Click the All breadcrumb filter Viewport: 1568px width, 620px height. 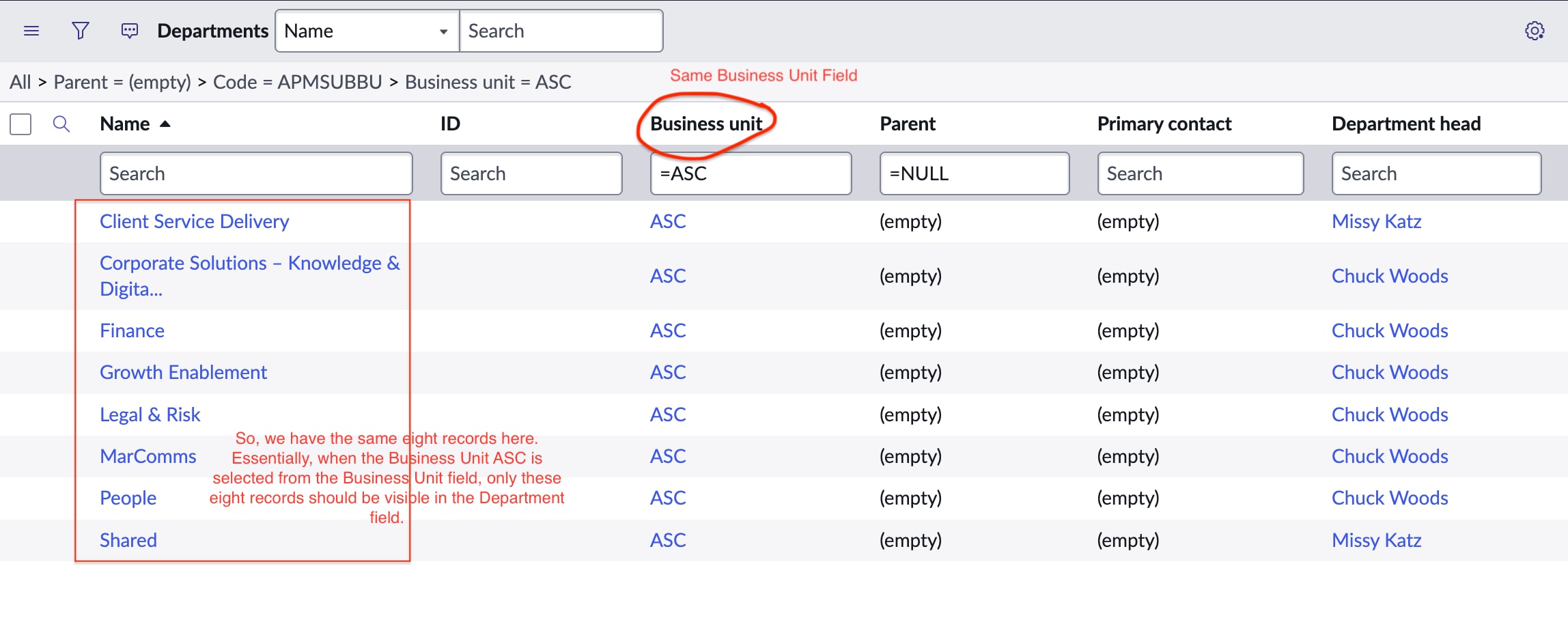click(x=20, y=82)
